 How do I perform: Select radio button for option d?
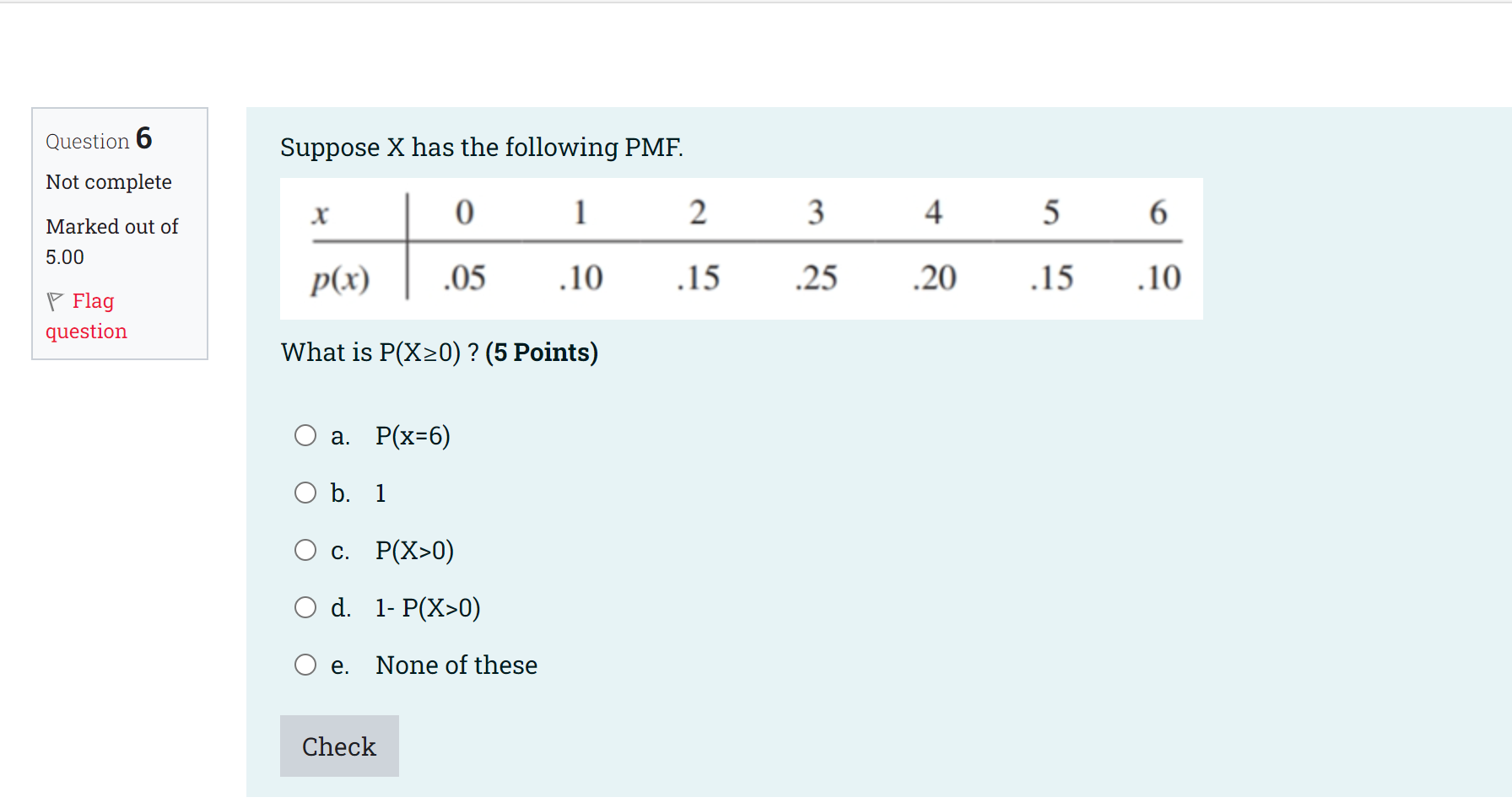coord(305,607)
